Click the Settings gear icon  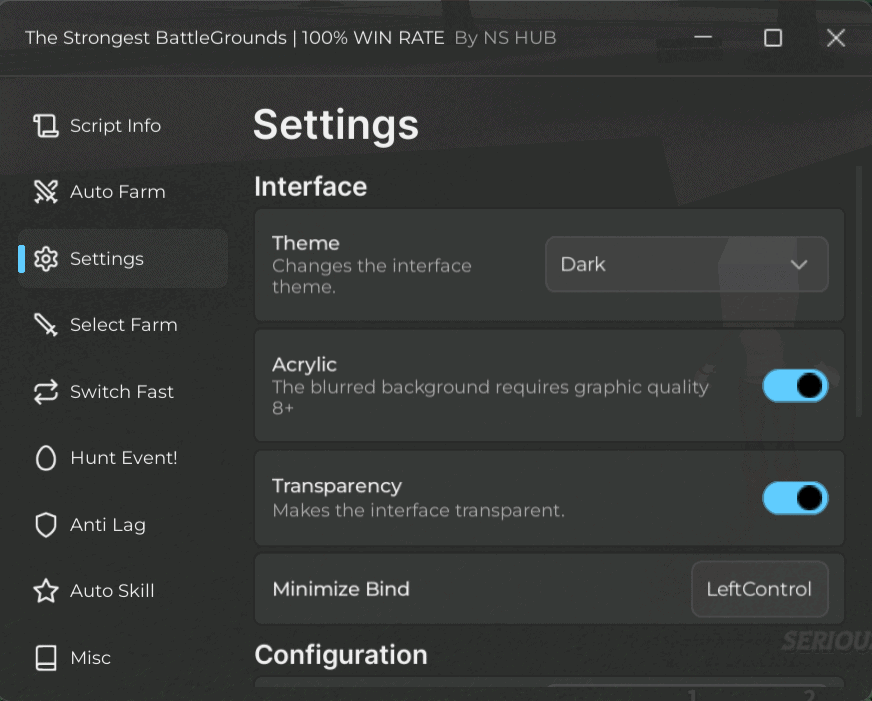coord(46,258)
